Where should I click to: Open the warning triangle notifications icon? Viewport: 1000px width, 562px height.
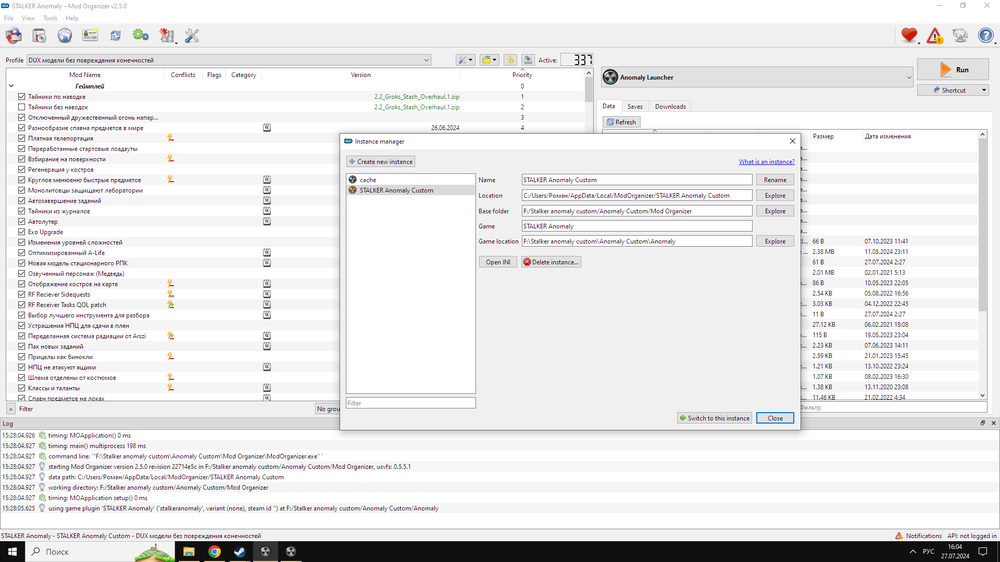click(935, 36)
